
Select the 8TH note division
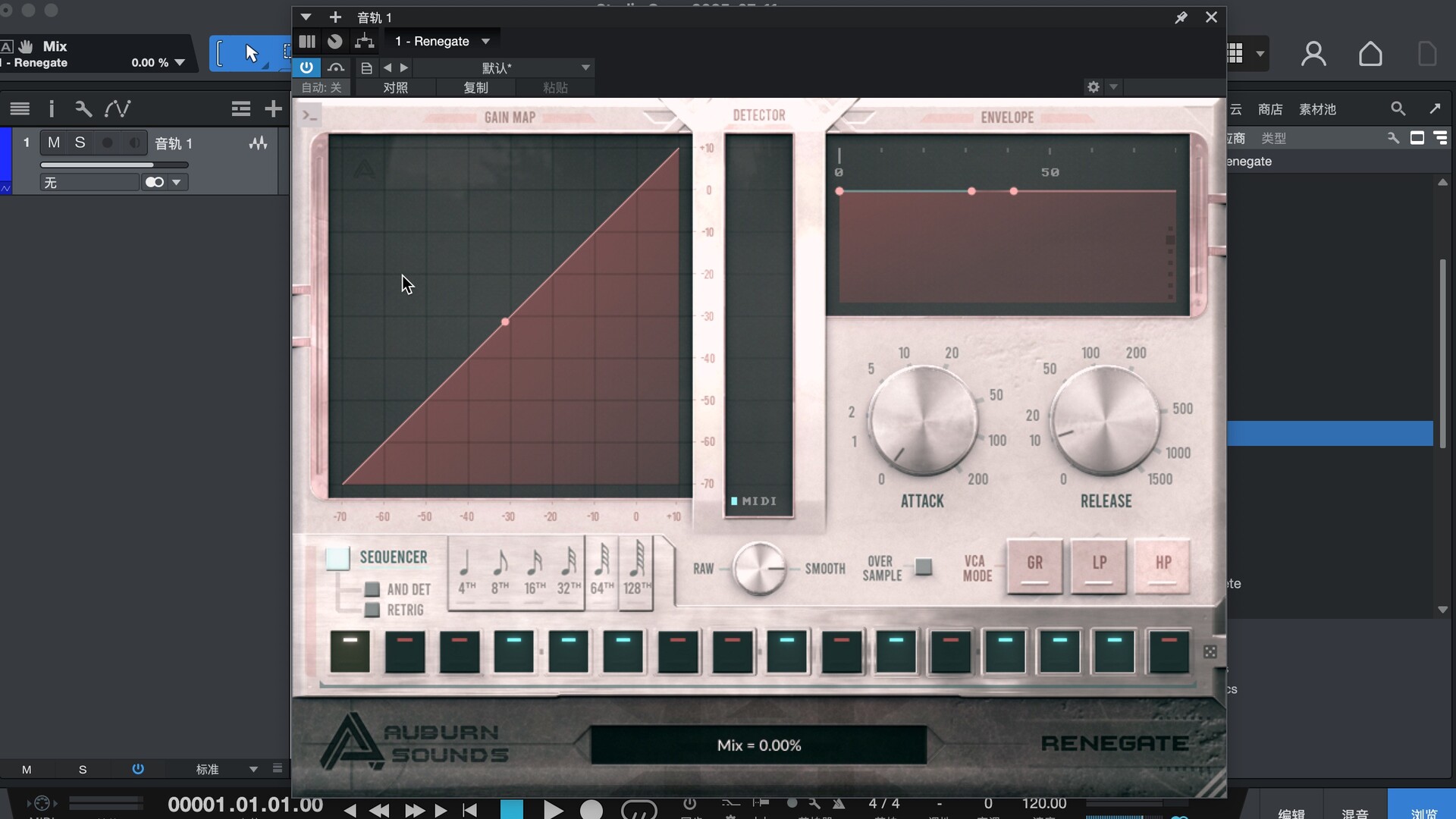pos(500,572)
